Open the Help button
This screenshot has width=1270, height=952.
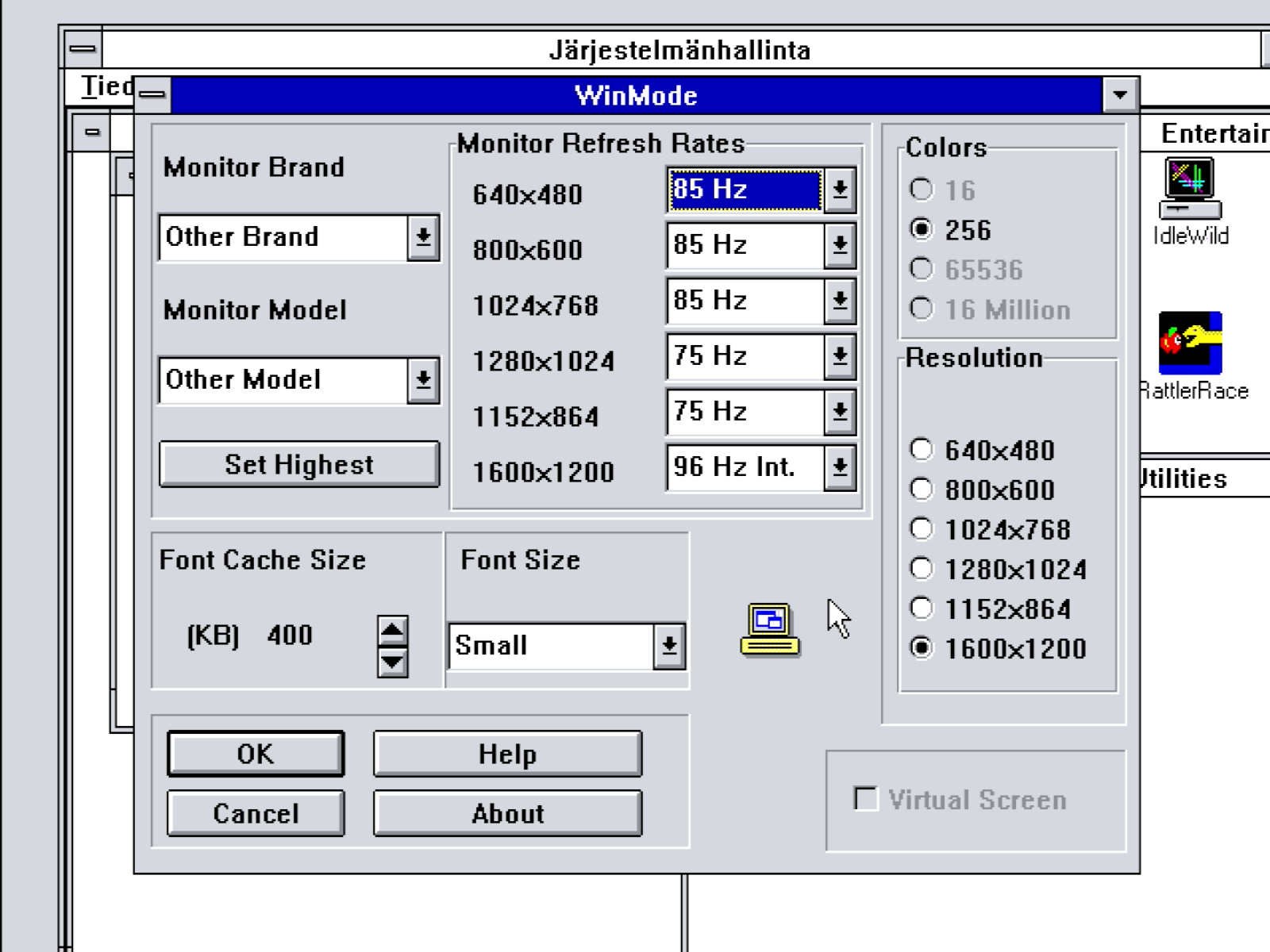(x=507, y=754)
